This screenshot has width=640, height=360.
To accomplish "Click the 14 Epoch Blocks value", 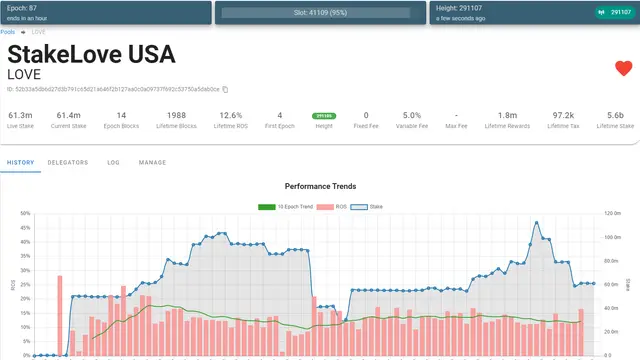I will coord(121,116).
